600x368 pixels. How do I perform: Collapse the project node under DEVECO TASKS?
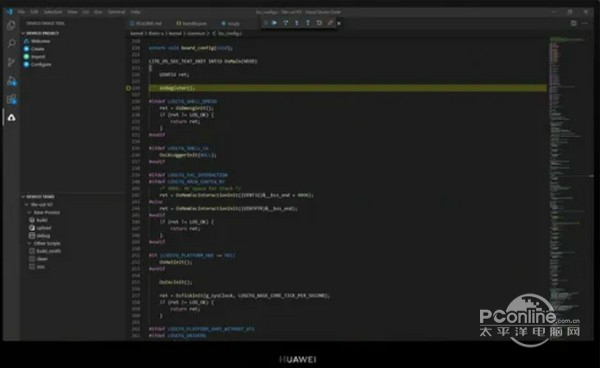(26, 205)
